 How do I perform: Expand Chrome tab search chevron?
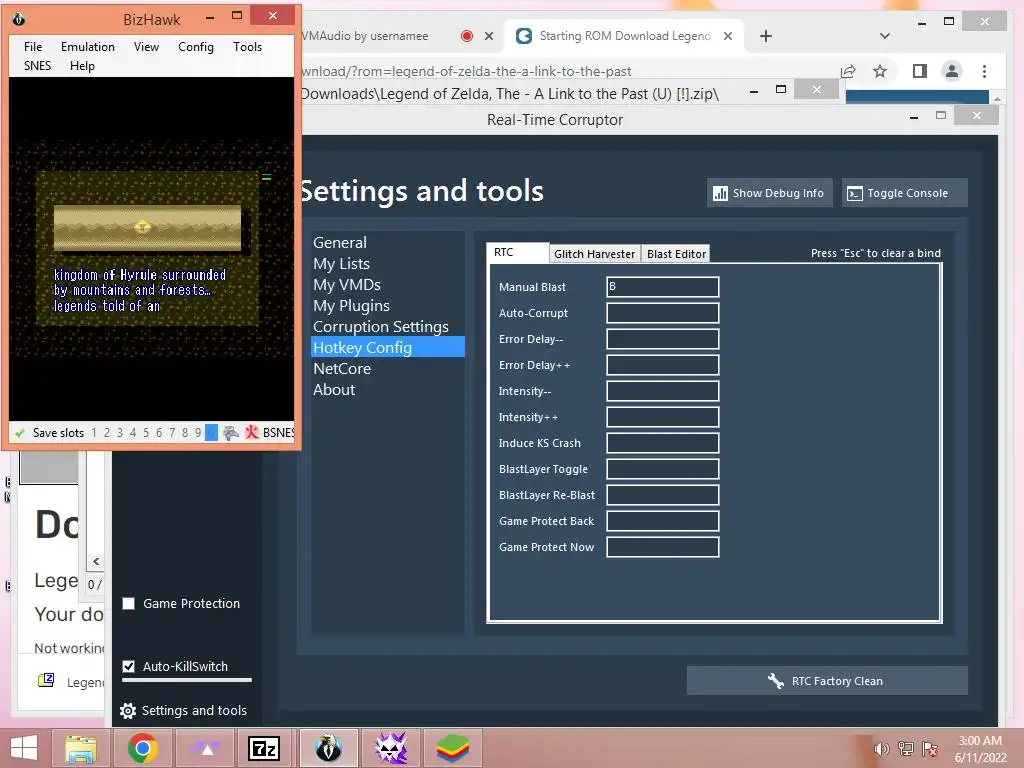point(885,36)
